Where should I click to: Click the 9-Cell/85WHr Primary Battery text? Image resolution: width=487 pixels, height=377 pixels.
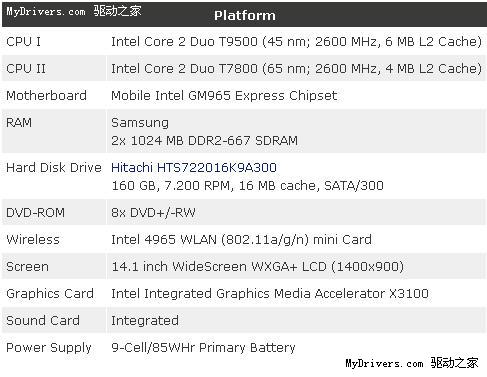click(x=203, y=348)
